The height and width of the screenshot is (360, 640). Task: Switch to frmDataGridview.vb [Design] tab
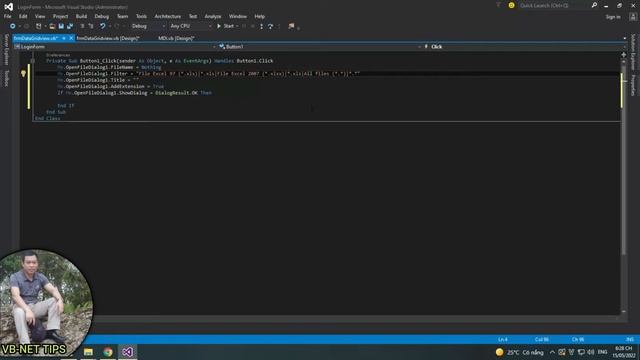point(108,38)
